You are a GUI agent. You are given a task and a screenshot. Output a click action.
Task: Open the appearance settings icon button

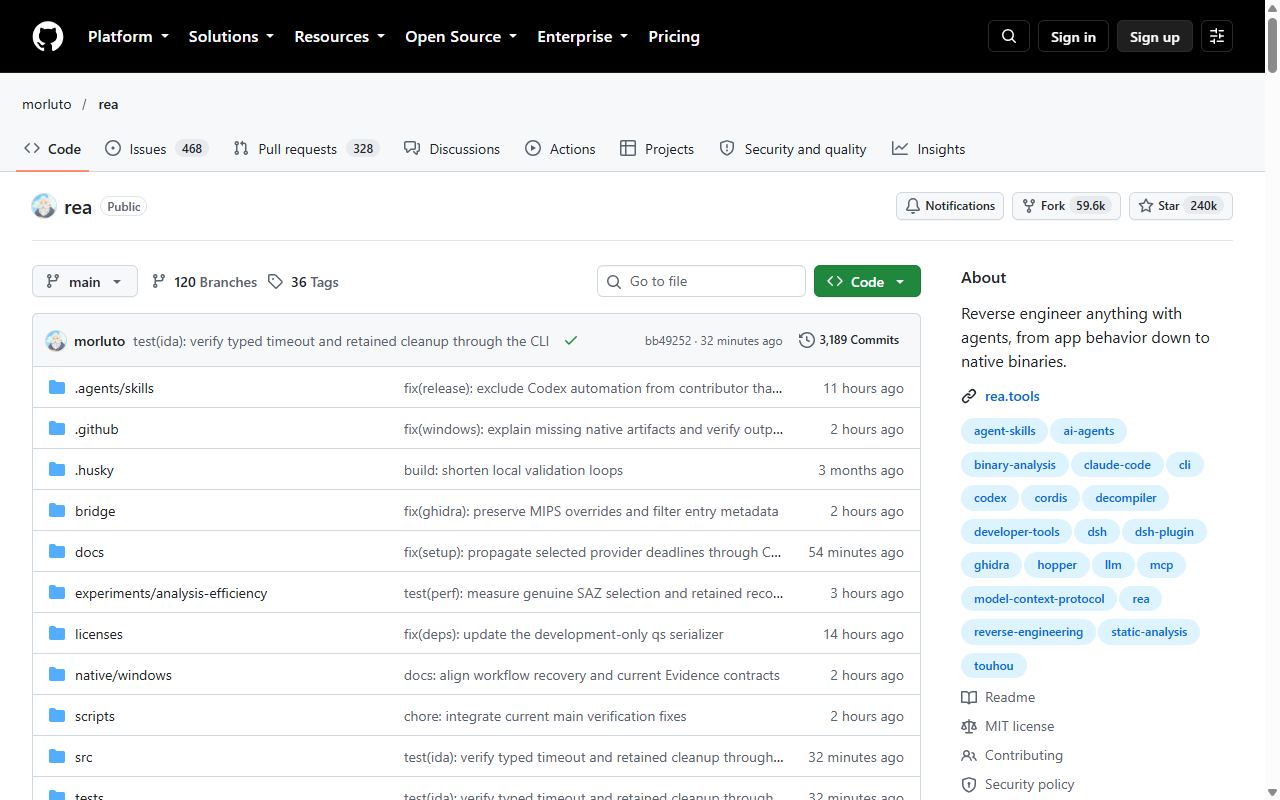[x=1217, y=37]
